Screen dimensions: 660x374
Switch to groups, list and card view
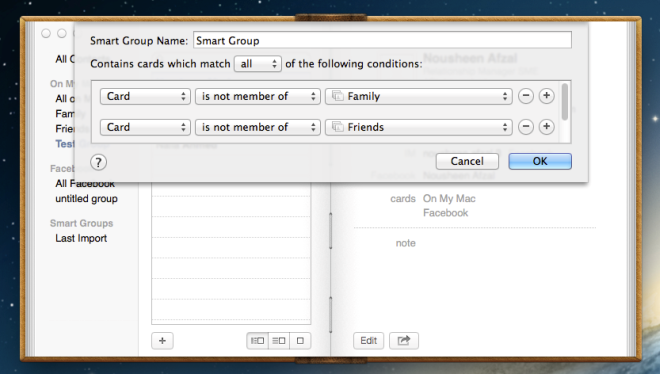(x=257, y=341)
